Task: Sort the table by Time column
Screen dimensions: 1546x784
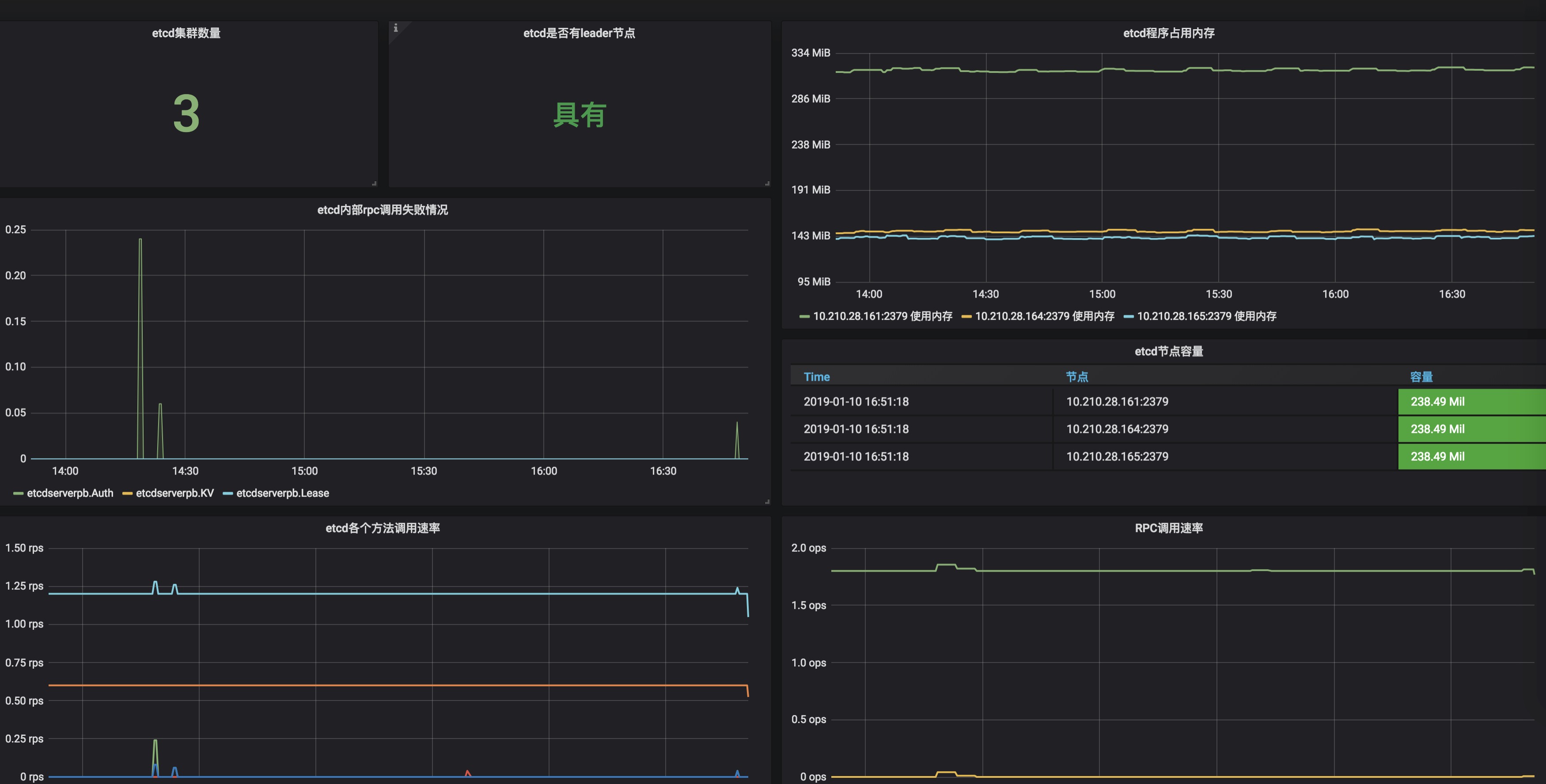Action: tap(816, 376)
